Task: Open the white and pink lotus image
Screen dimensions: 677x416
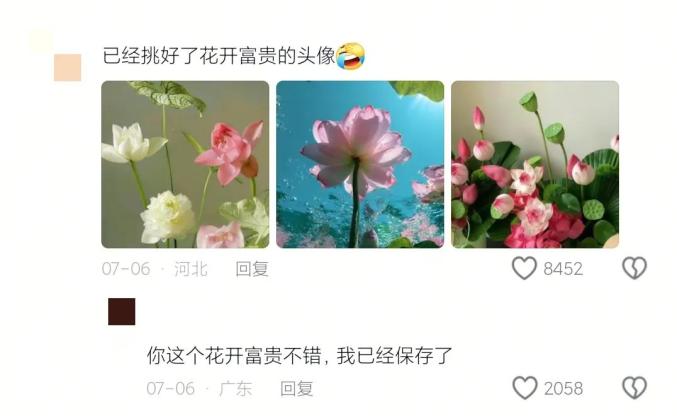Action: pyautogui.click(x=185, y=165)
